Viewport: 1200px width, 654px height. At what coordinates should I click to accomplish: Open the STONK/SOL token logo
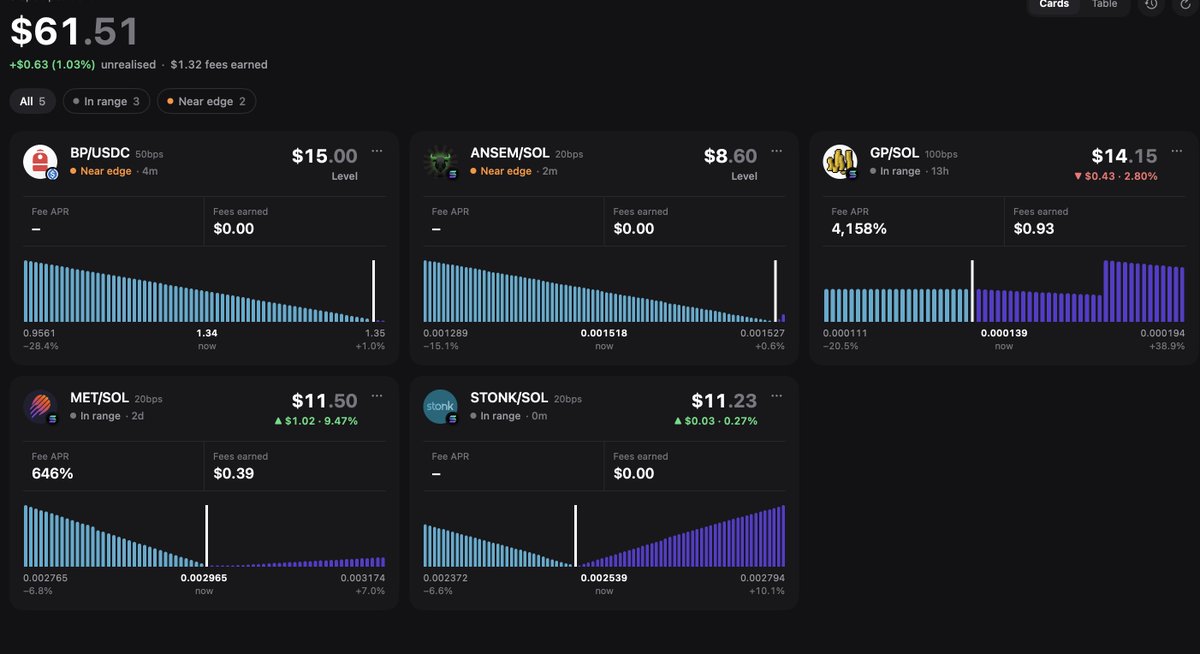(440, 407)
